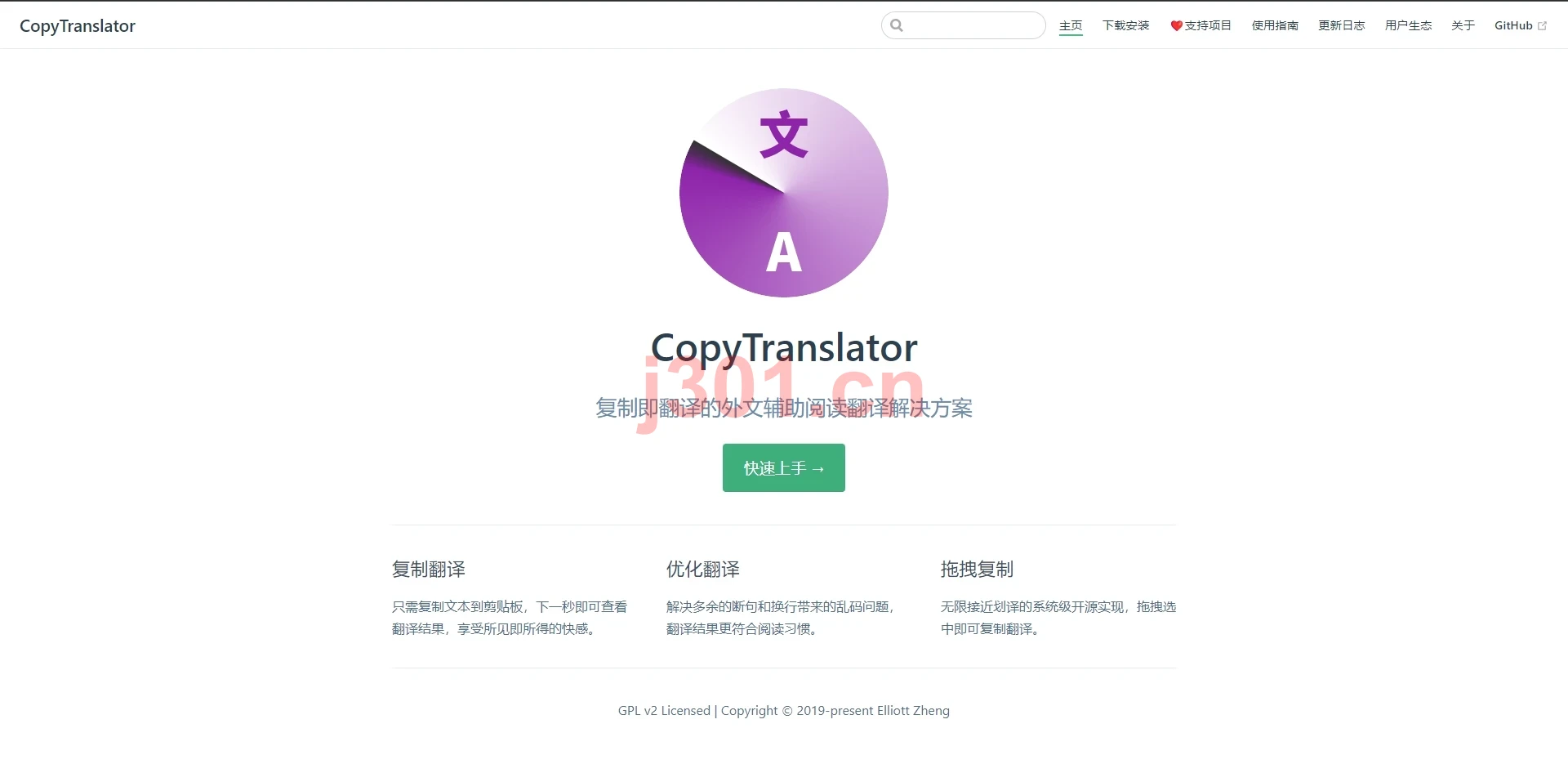Click the magnifier search icon
Screen dimensions: 1568x773
897,25
